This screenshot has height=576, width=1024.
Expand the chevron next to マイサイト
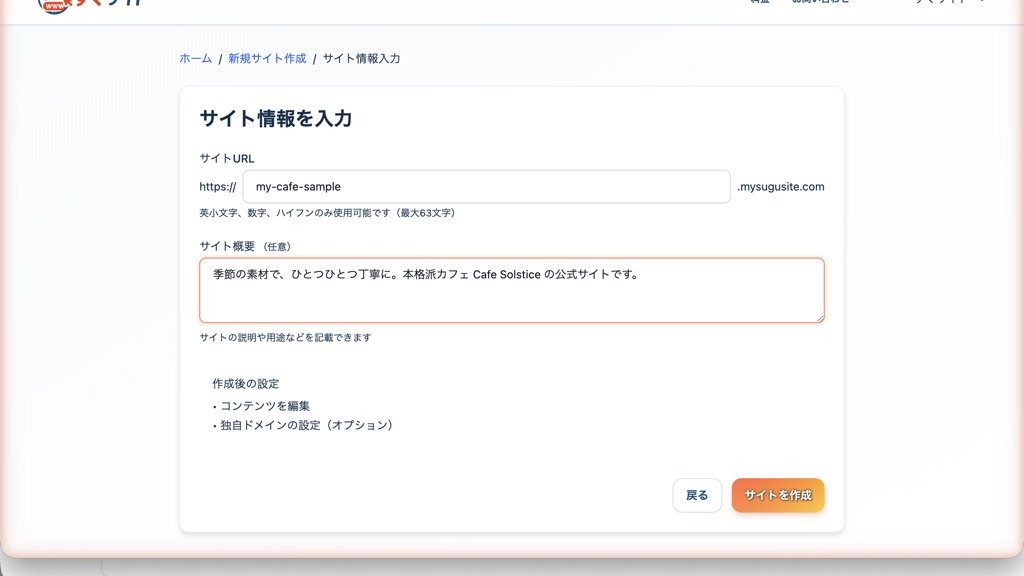981,3
